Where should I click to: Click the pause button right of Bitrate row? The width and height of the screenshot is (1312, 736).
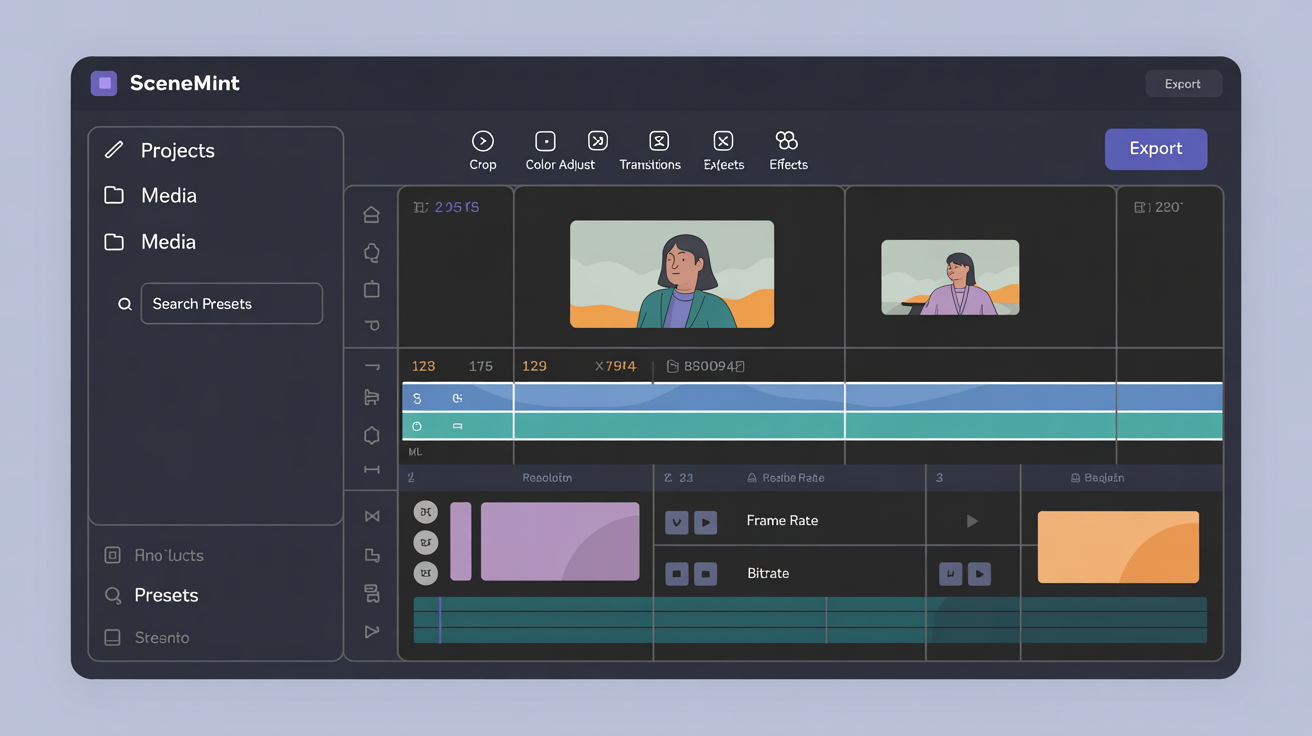(x=950, y=574)
